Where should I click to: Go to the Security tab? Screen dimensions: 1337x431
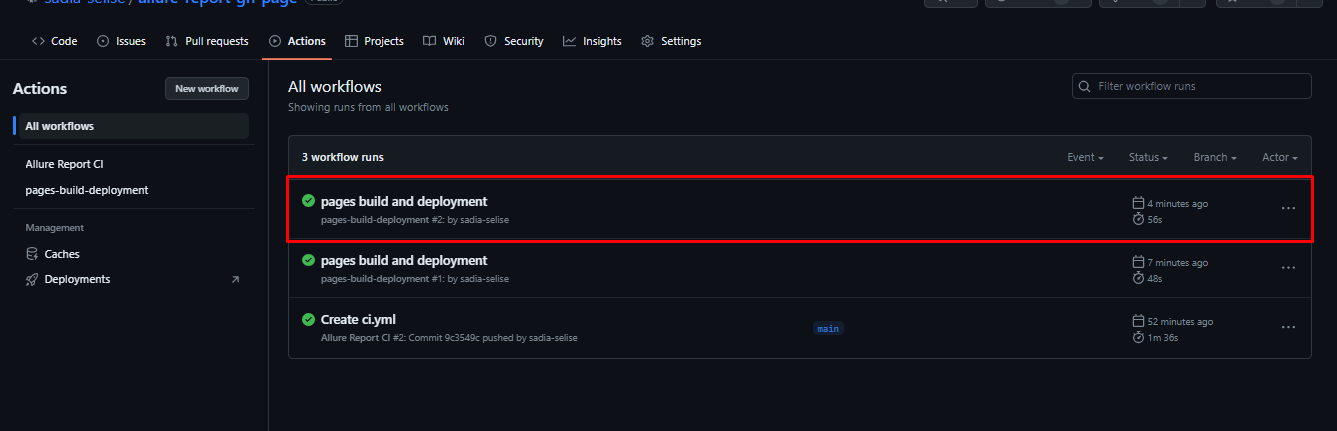point(514,41)
